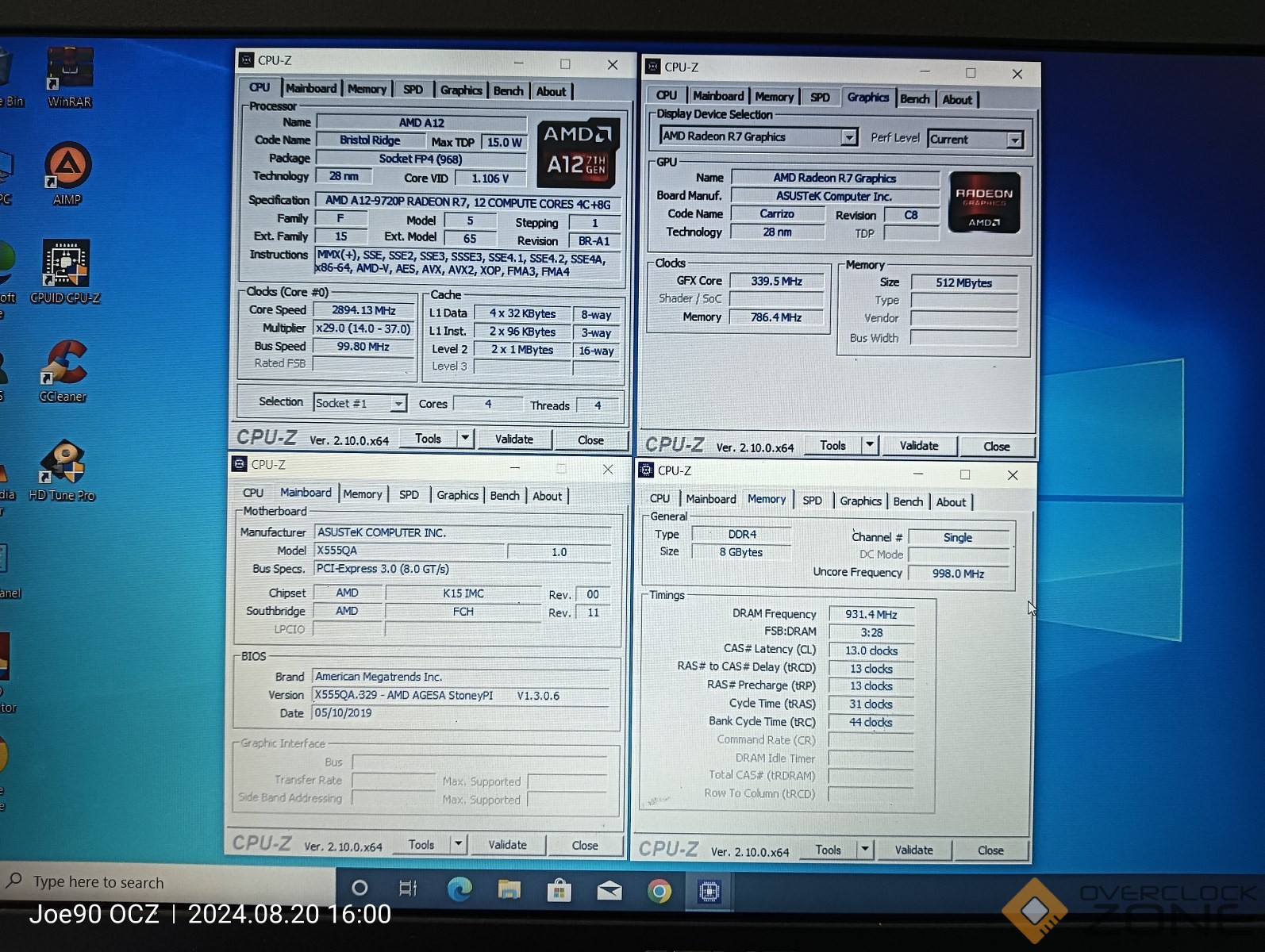This screenshot has height=952, width=1265.
Task: Open HD Tune Pro desktop icon
Action: pos(63,463)
